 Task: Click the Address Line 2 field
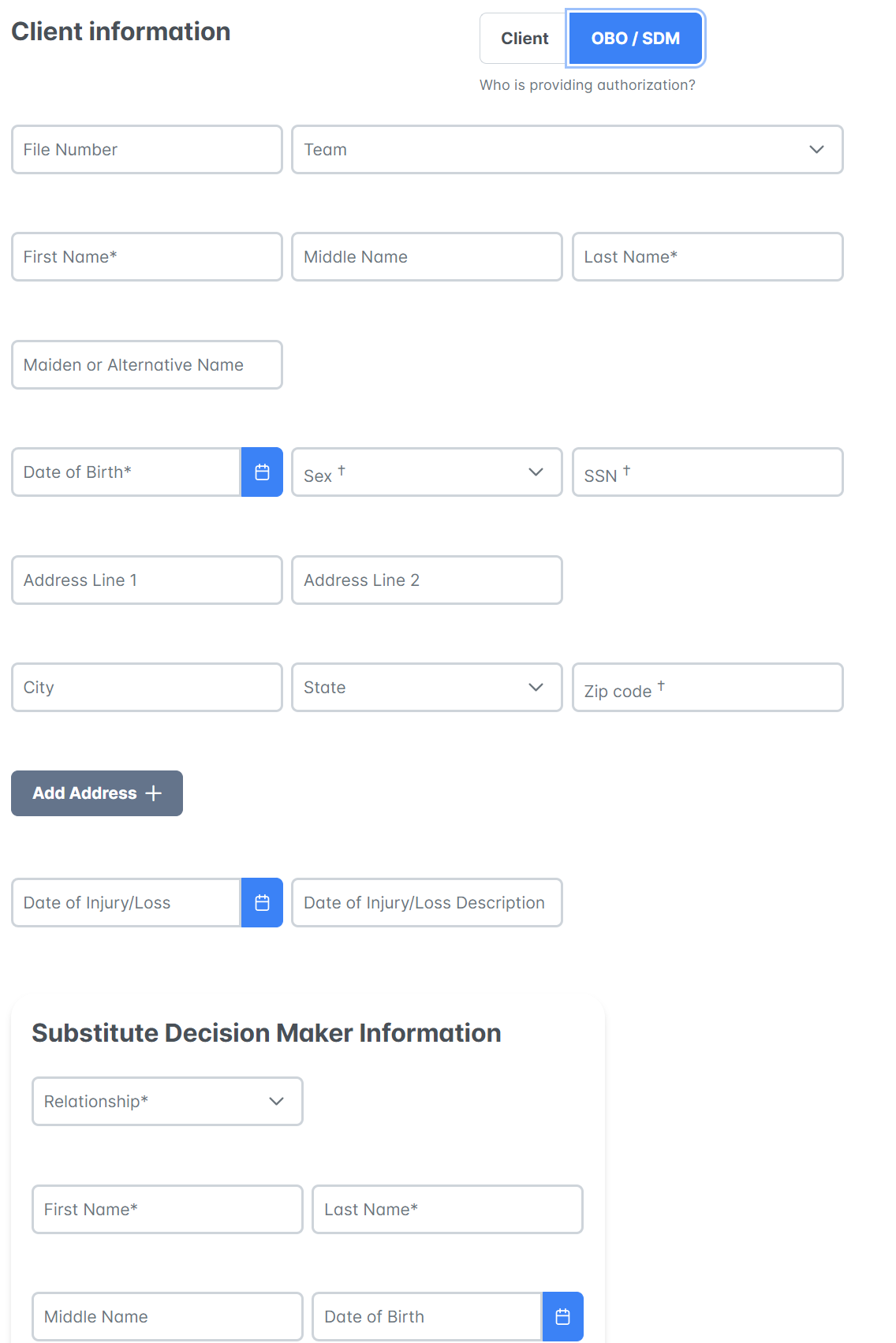[427, 580]
